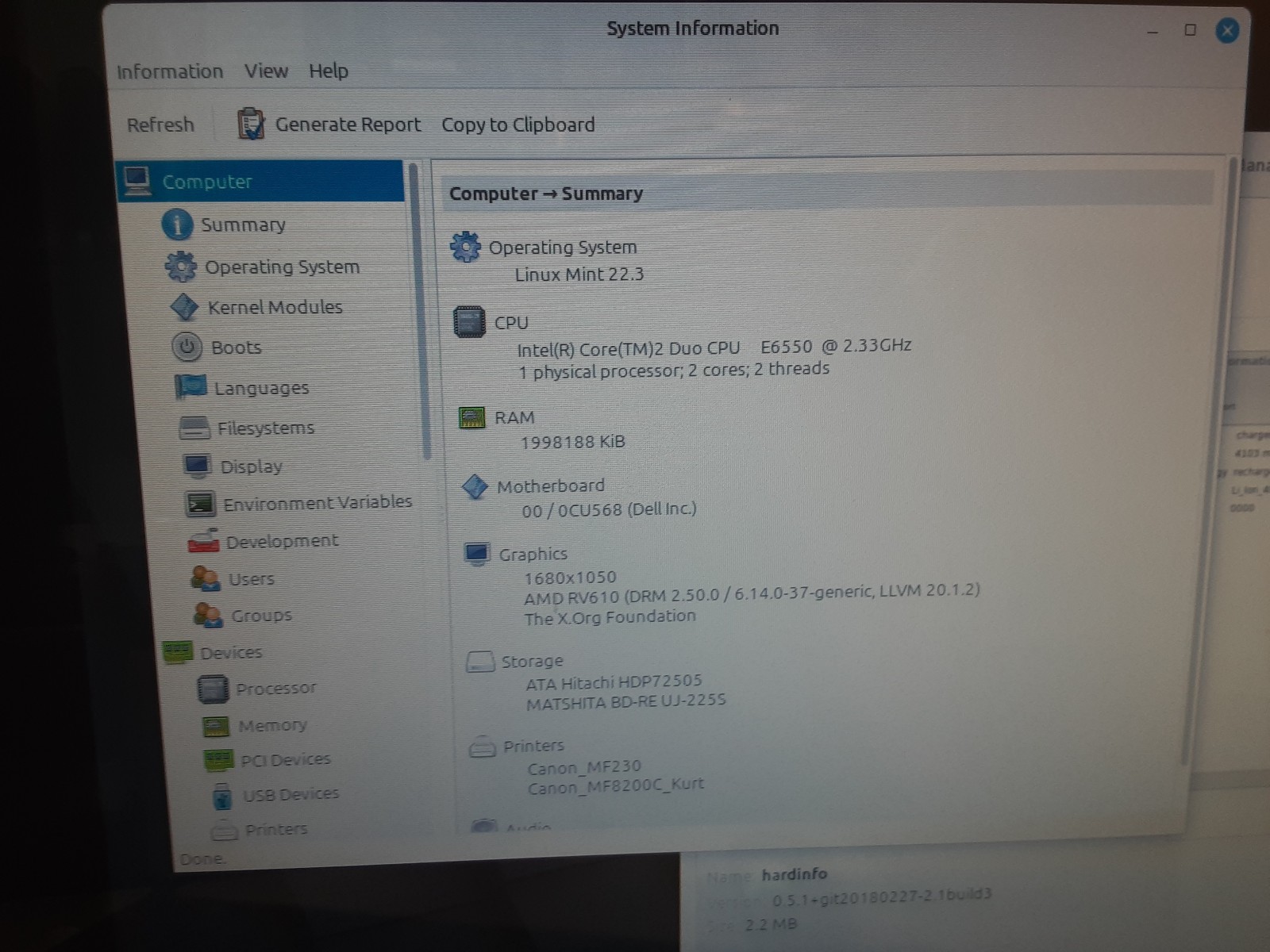
Task: Click the Operating System gear icon in sidebar
Action: click(180, 267)
